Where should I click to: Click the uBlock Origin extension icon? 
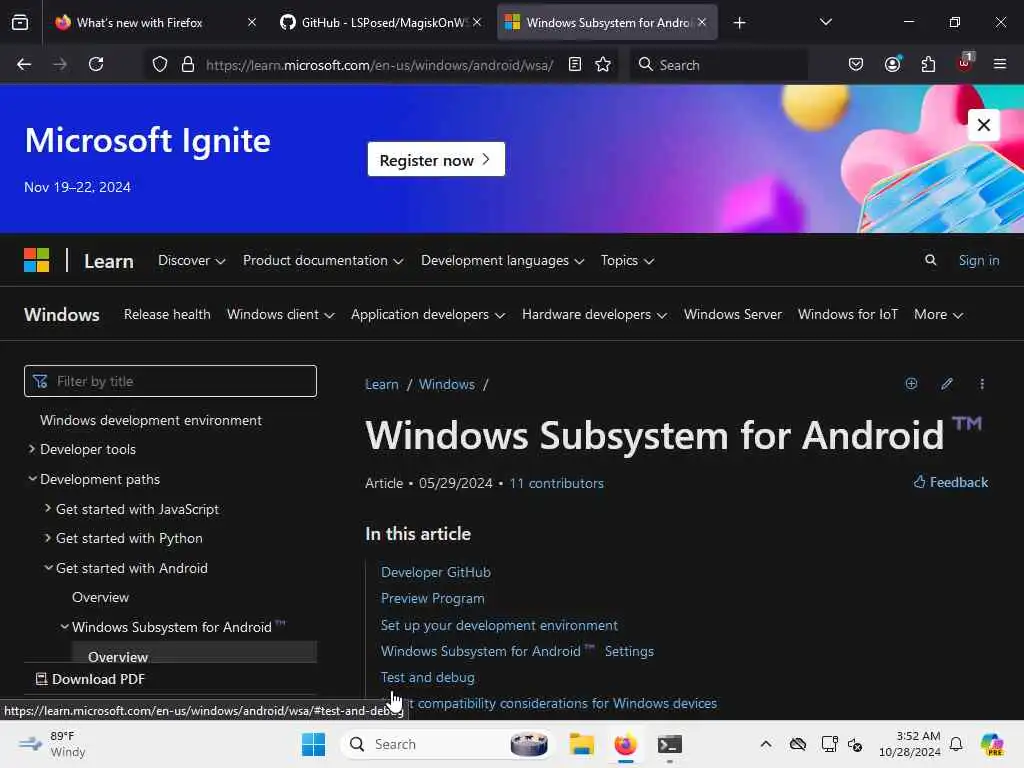click(x=965, y=63)
